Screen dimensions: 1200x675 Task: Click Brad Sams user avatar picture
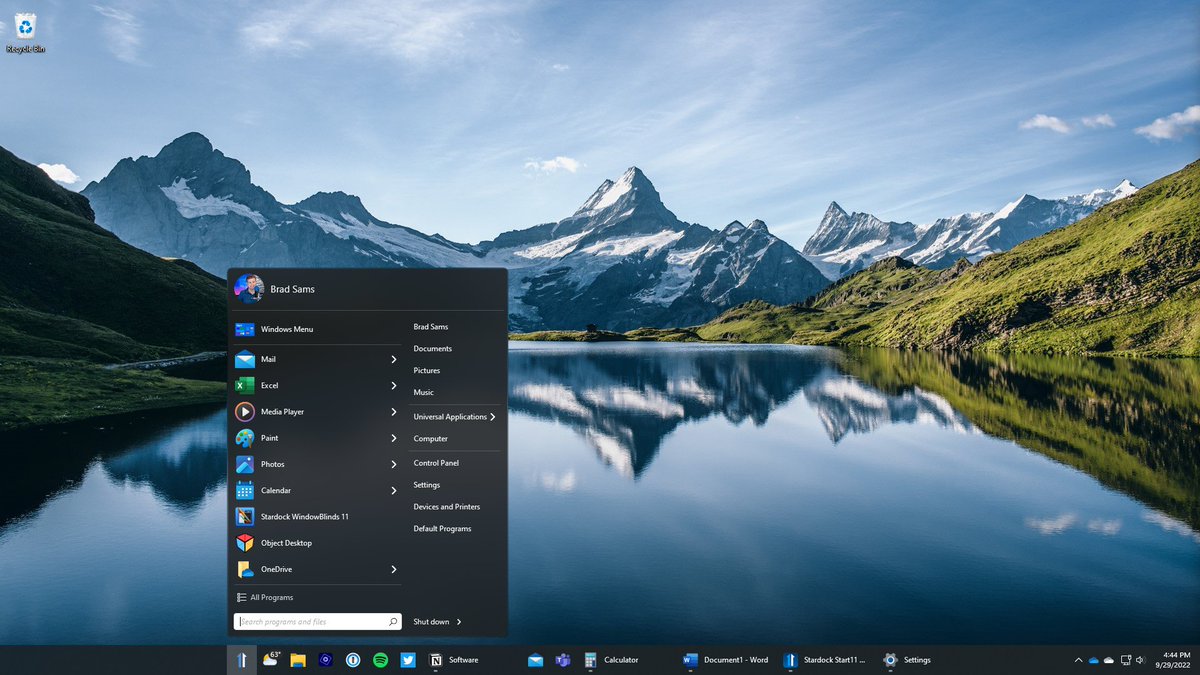coord(249,289)
